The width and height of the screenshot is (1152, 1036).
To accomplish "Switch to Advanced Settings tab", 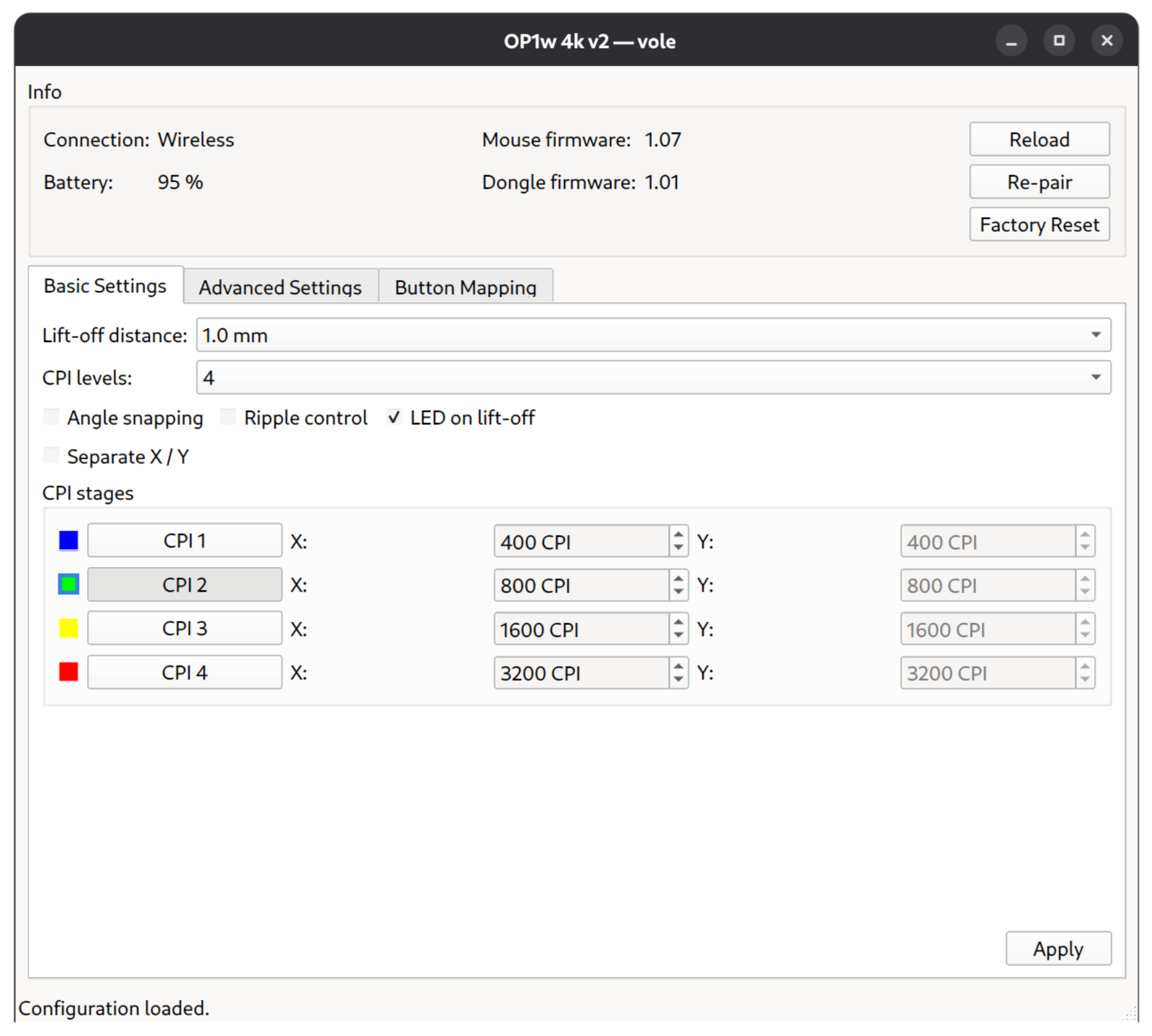I will [280, 287].
